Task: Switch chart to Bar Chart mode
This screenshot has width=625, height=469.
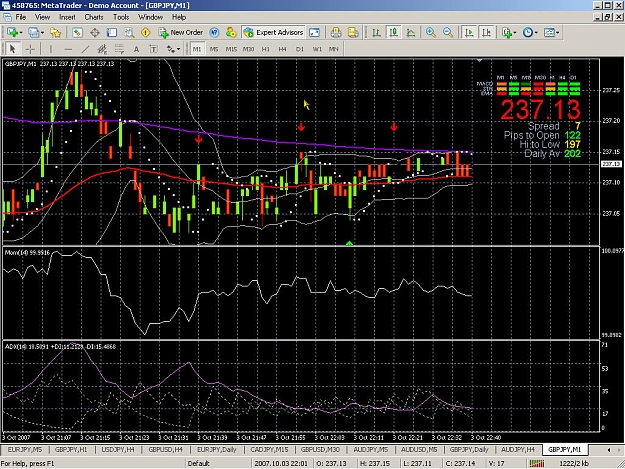Action: coord(376,32)
